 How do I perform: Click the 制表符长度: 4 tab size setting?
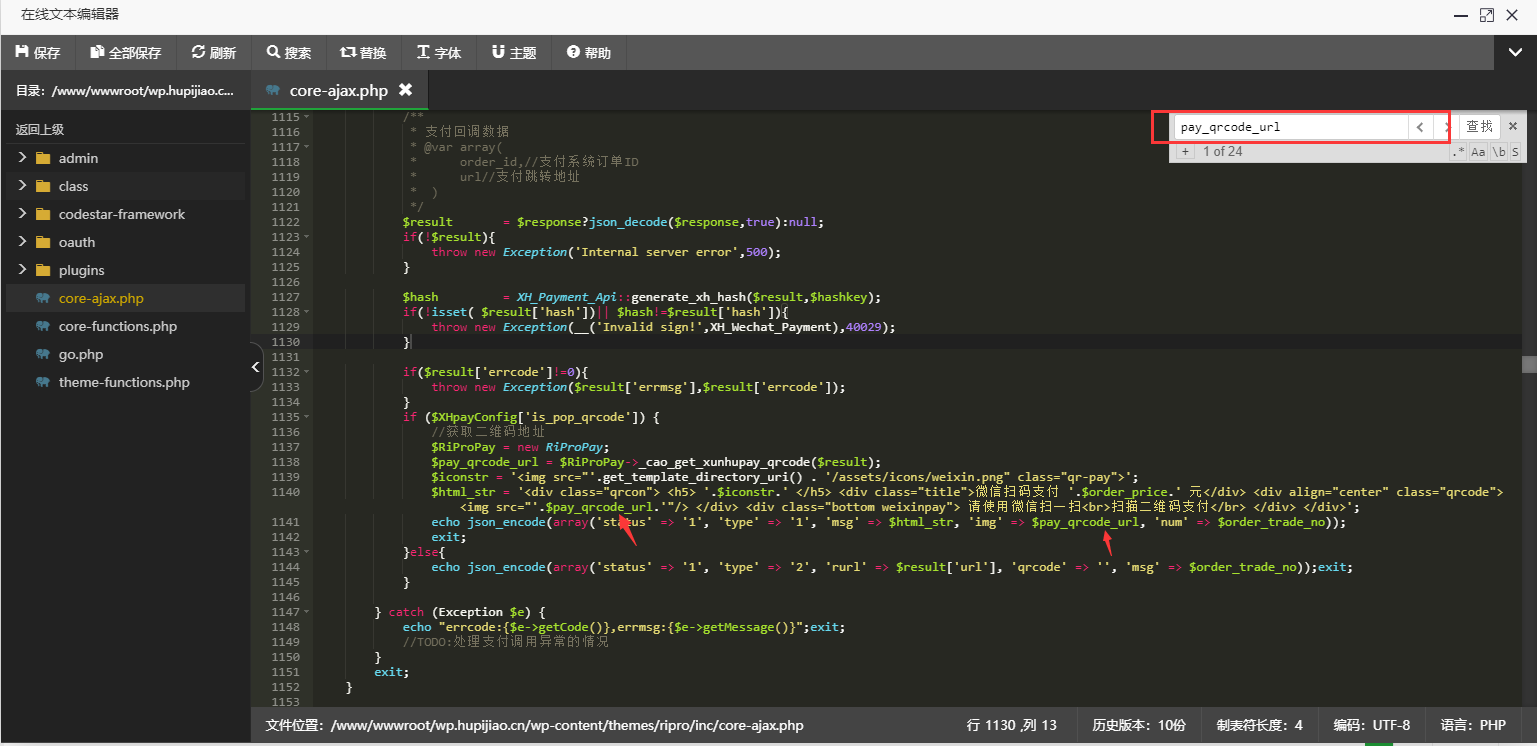click(1259, 725)
